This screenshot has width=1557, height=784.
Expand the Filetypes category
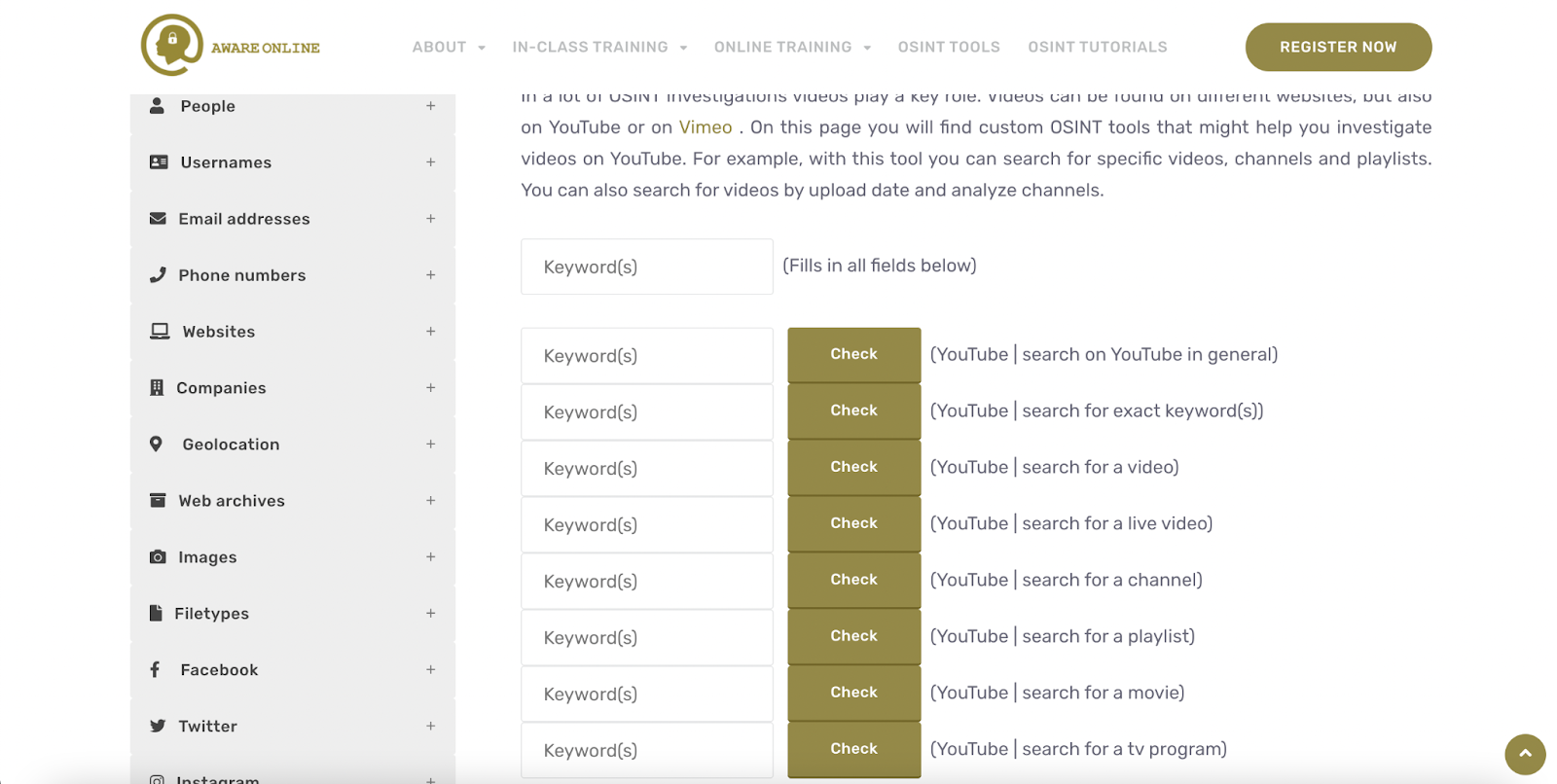(x=430, y=614)
